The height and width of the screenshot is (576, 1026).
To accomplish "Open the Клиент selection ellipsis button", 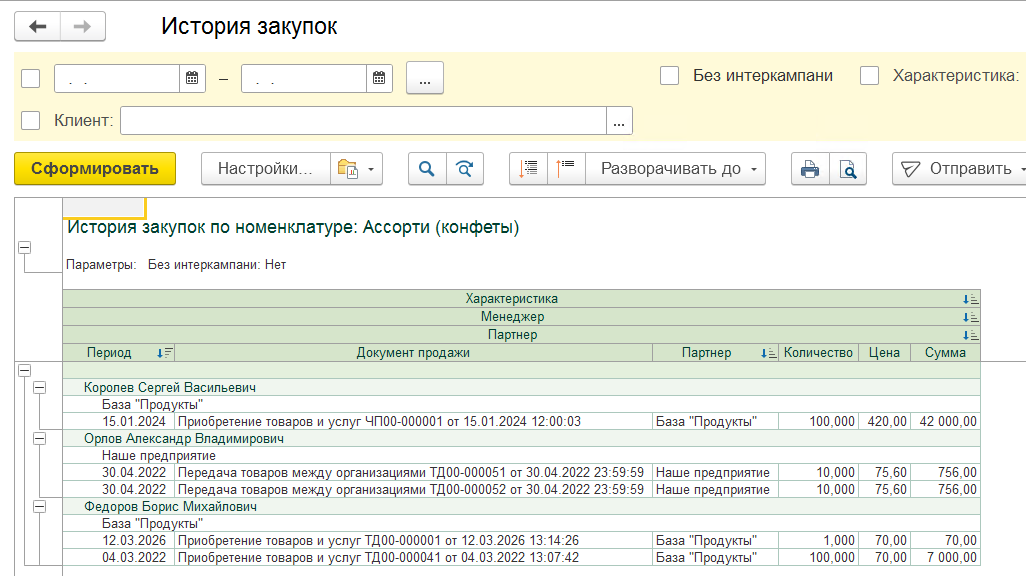I will [619, 121].
